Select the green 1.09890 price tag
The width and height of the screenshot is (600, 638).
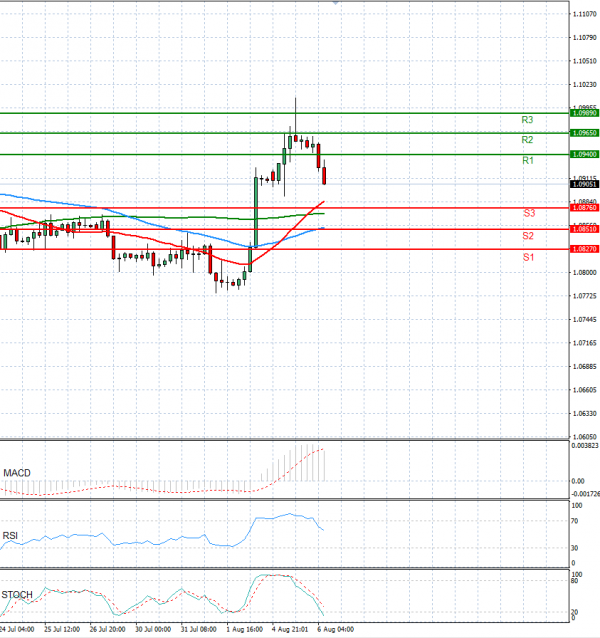point(585,113)
